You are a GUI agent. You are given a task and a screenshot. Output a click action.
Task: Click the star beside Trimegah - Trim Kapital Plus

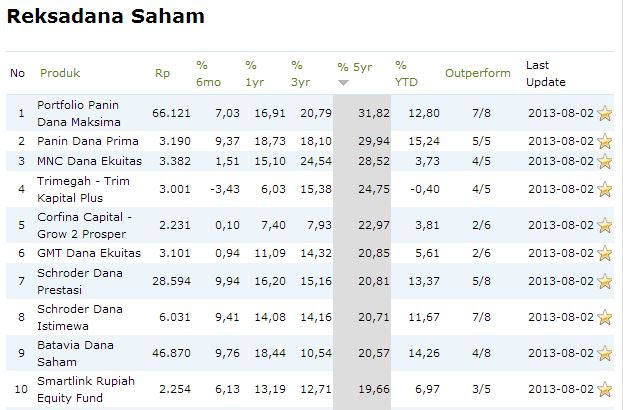[605, 189]
